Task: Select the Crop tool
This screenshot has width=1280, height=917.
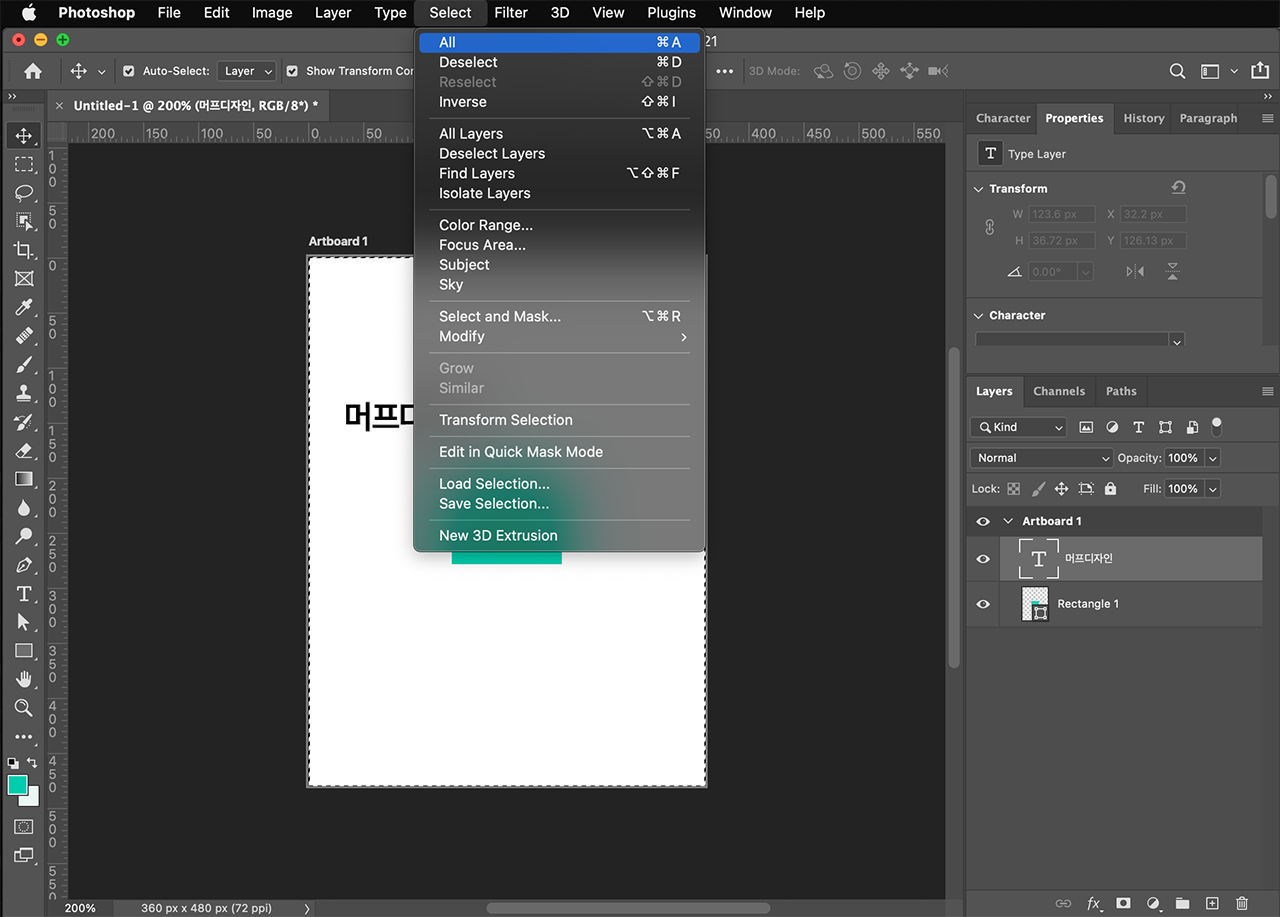Action: click(x=24, y=250)
